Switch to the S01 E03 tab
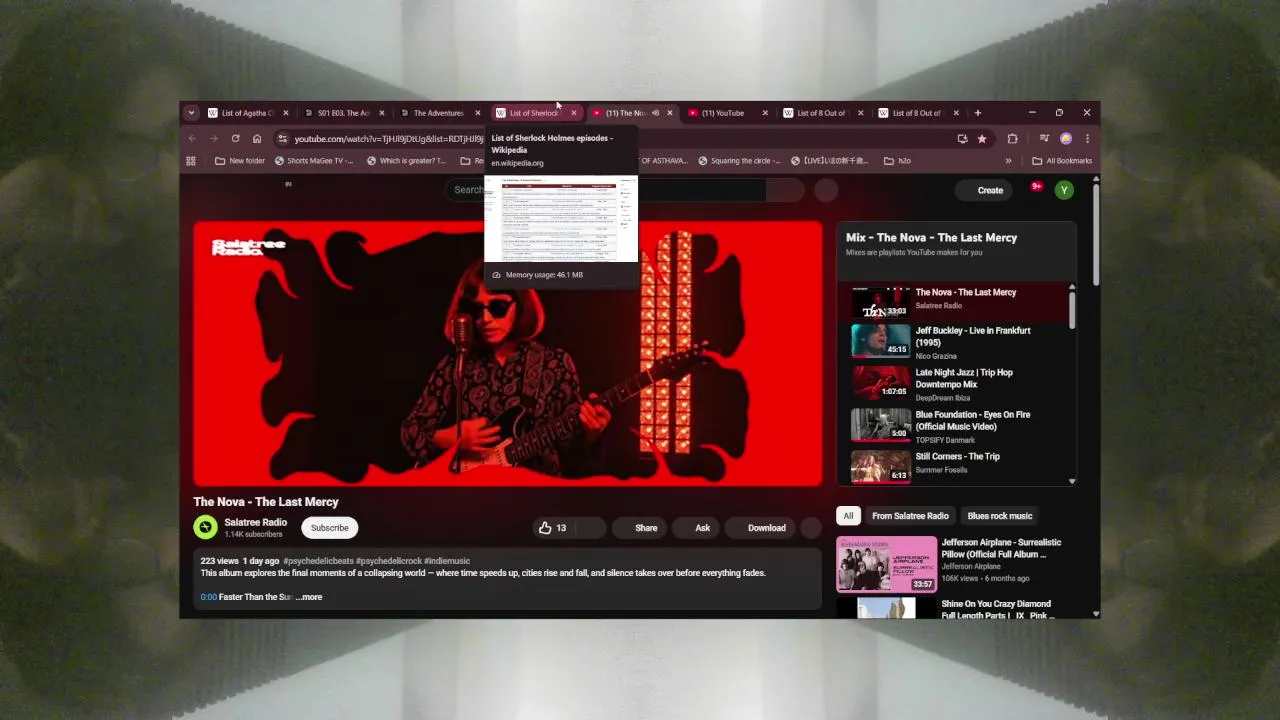The height and width of the screenshot is (720, 1280). [343, 113]
